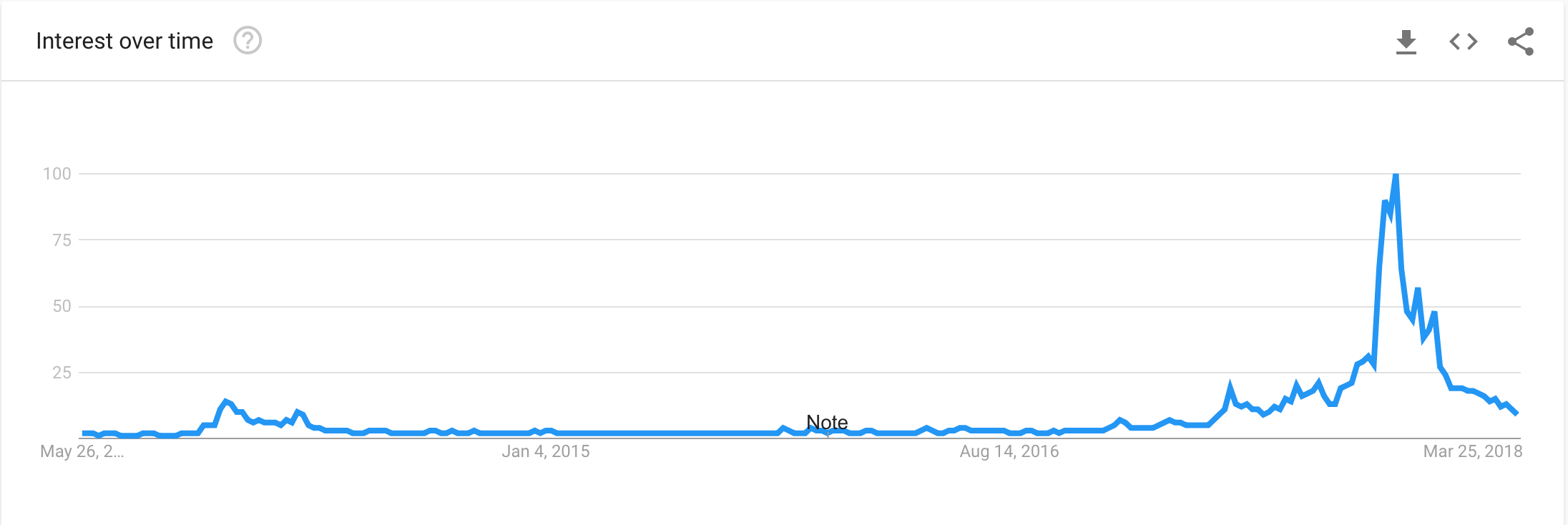Click the 100 value on the y-axis

tap(57, 174)
